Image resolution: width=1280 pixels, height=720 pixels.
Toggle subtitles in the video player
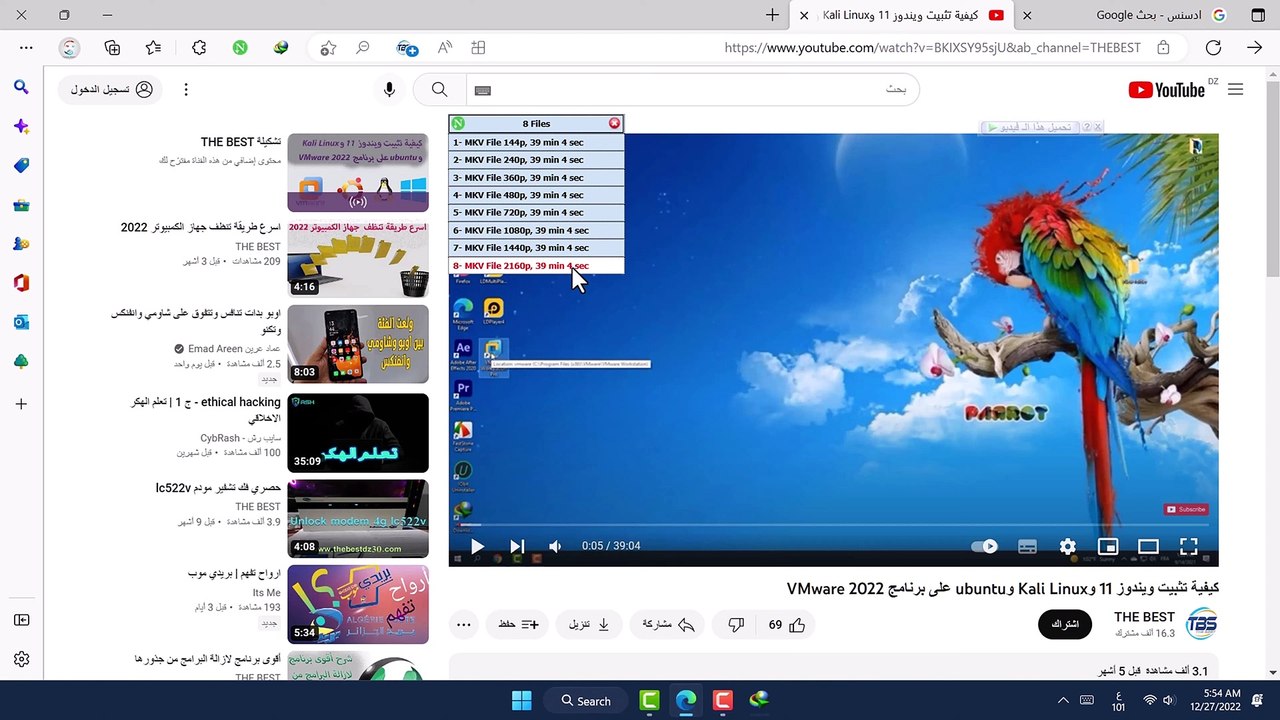(1027, 546)
